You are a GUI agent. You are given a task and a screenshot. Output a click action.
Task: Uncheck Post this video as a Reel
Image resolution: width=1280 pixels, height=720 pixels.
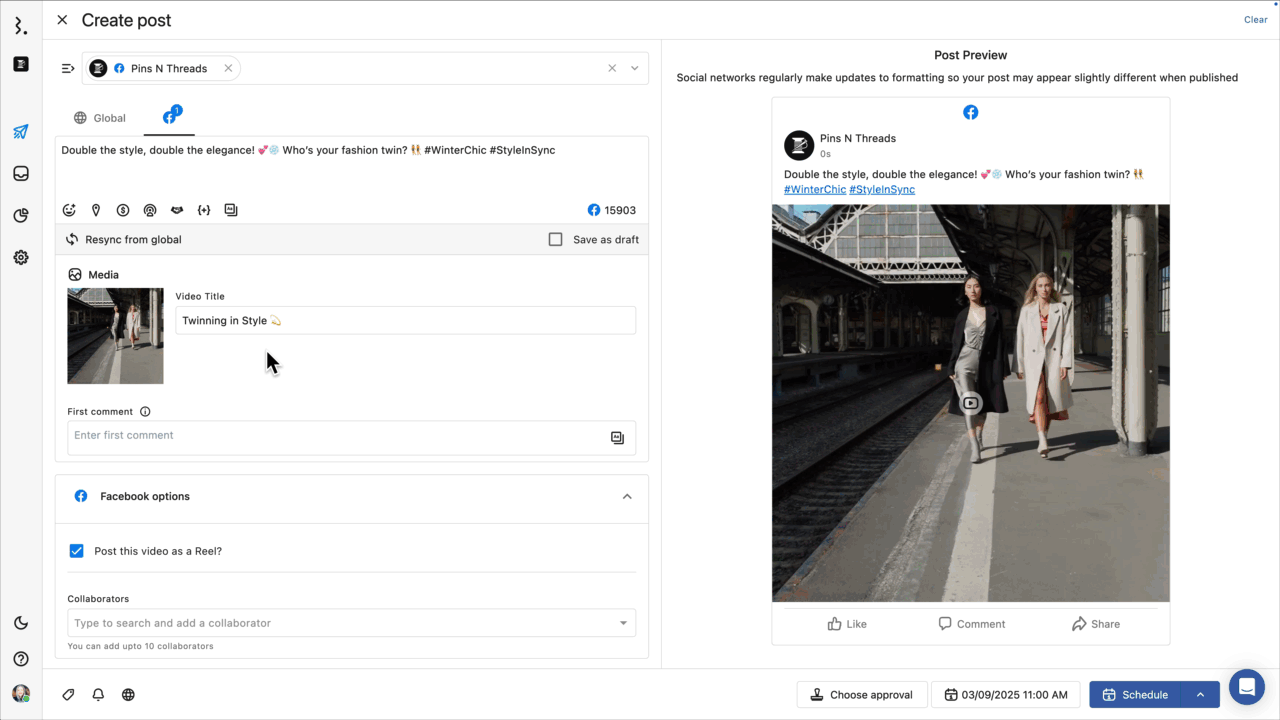[x=76, y=551]
